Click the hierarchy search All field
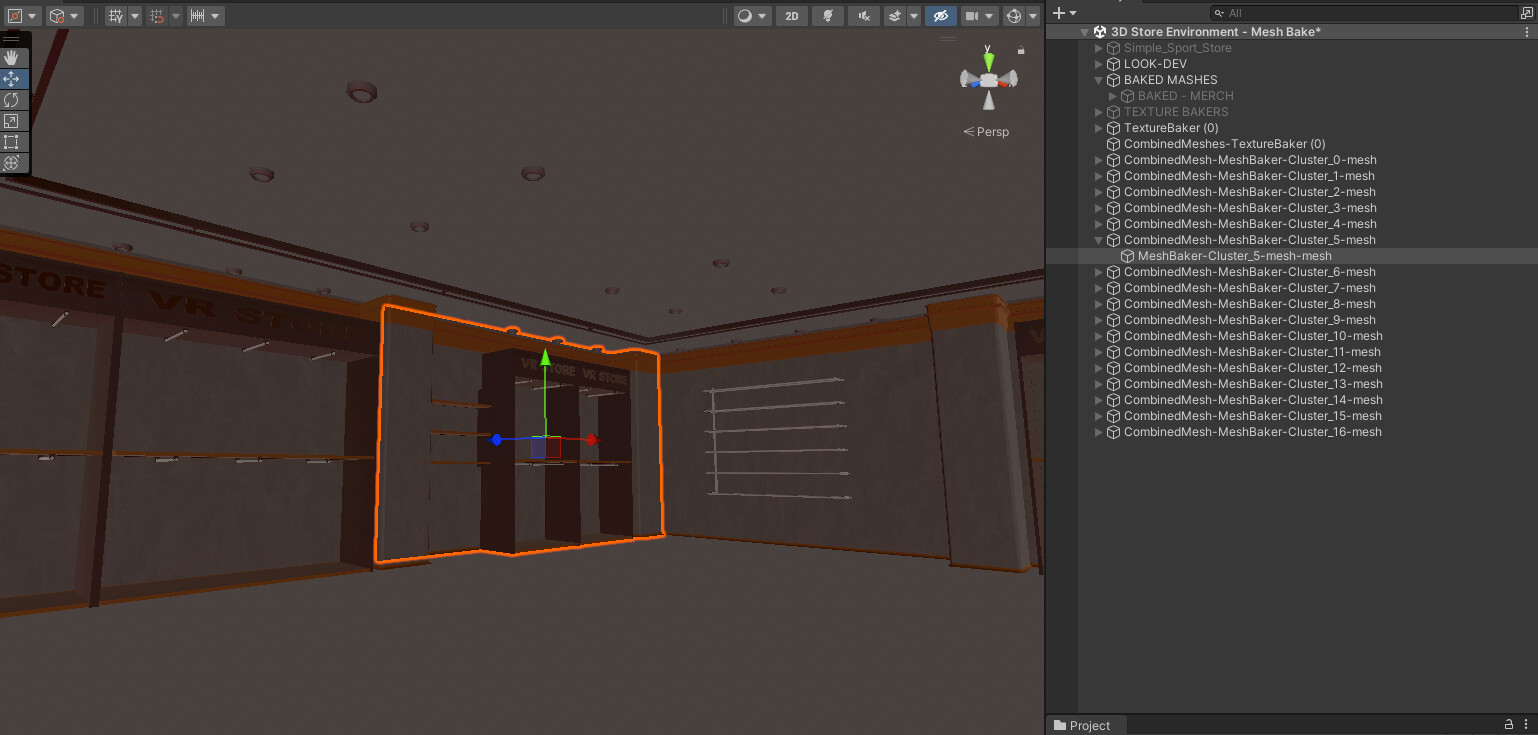 pos(1300,12)
